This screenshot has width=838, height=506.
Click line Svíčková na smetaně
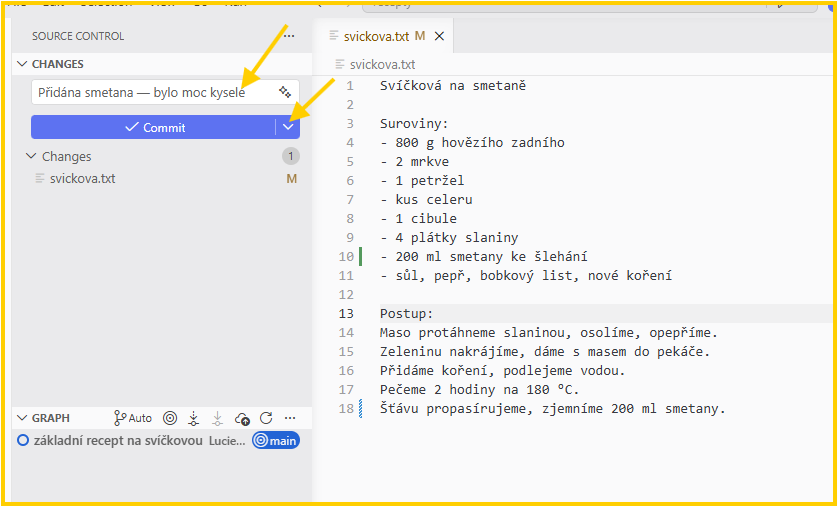click(x=453, y=85)
